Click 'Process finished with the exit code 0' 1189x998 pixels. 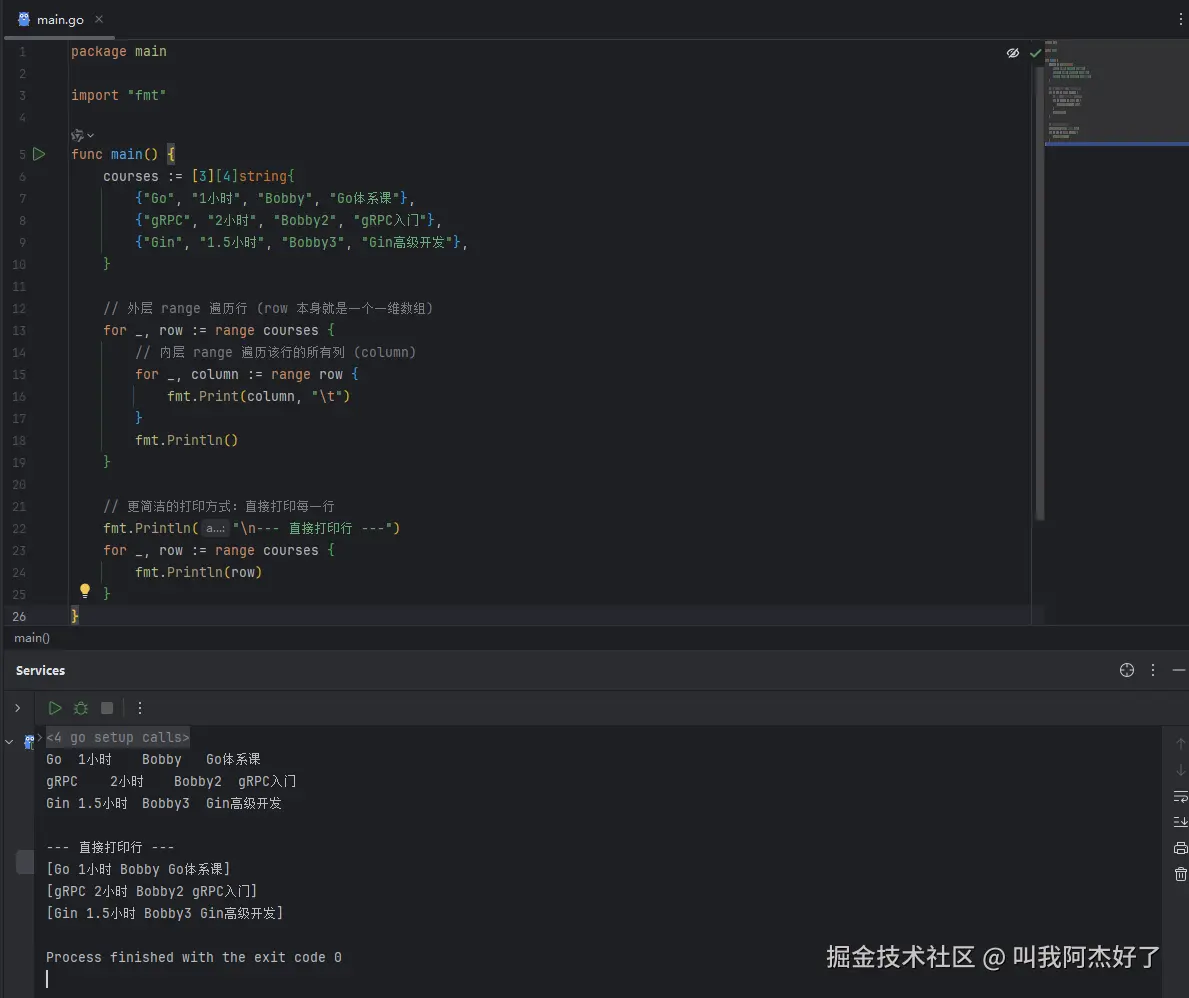pyautogui.click(x=193, y=957)
